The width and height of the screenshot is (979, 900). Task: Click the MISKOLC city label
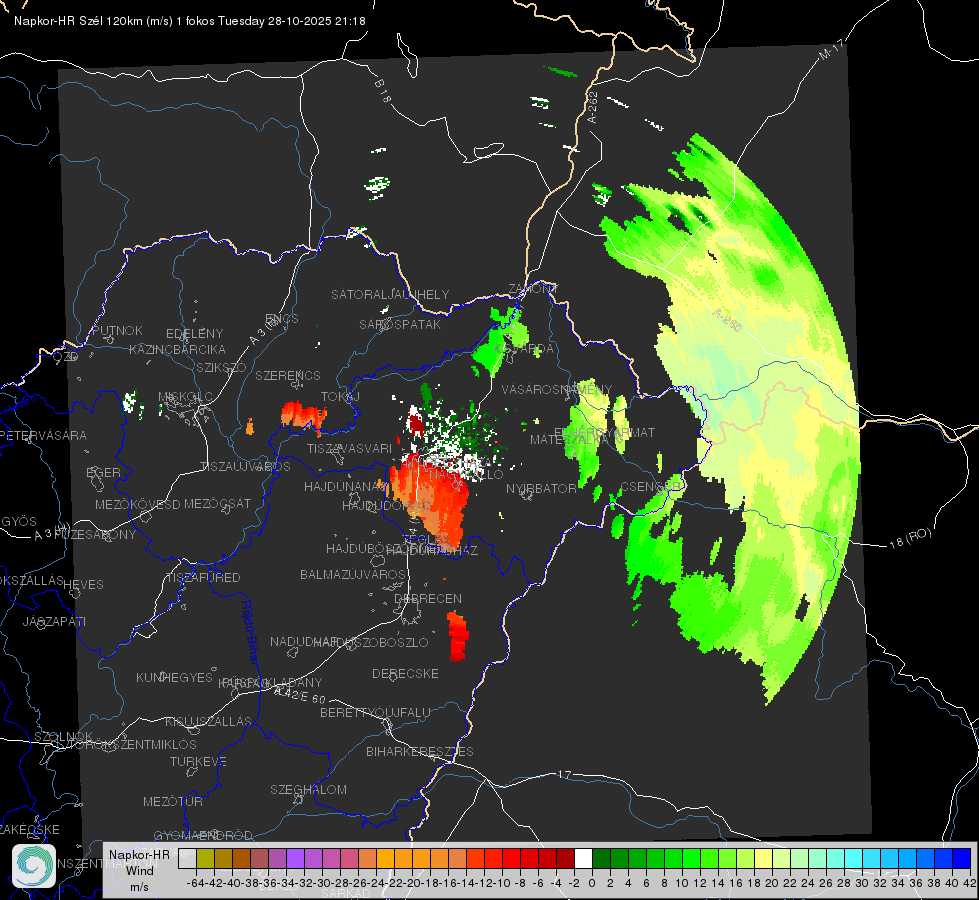[x=185, y=397]
